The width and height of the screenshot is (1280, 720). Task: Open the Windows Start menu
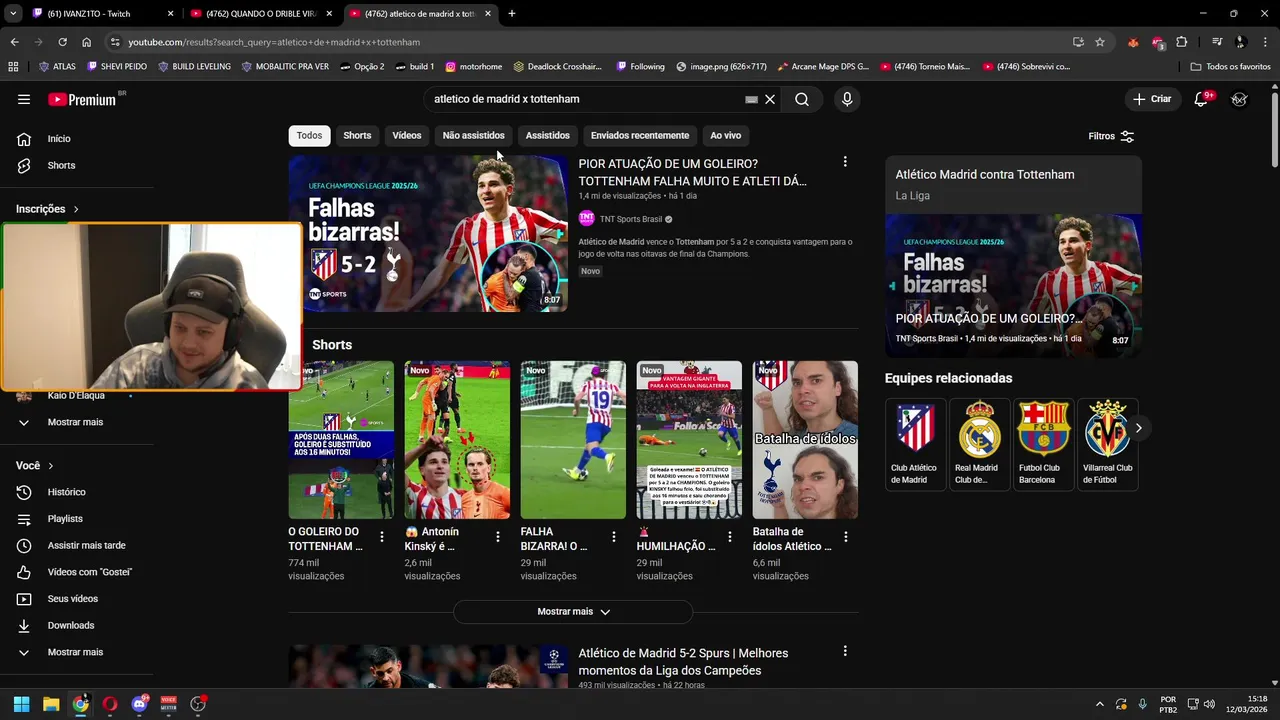(x=21, y=704)
